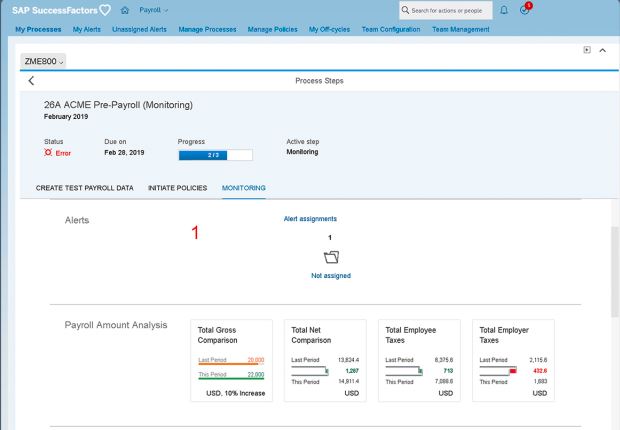The height and width of the screenshot is (430, 620).
Task: Go back with the left arrow
Action: tap(31, 81)
